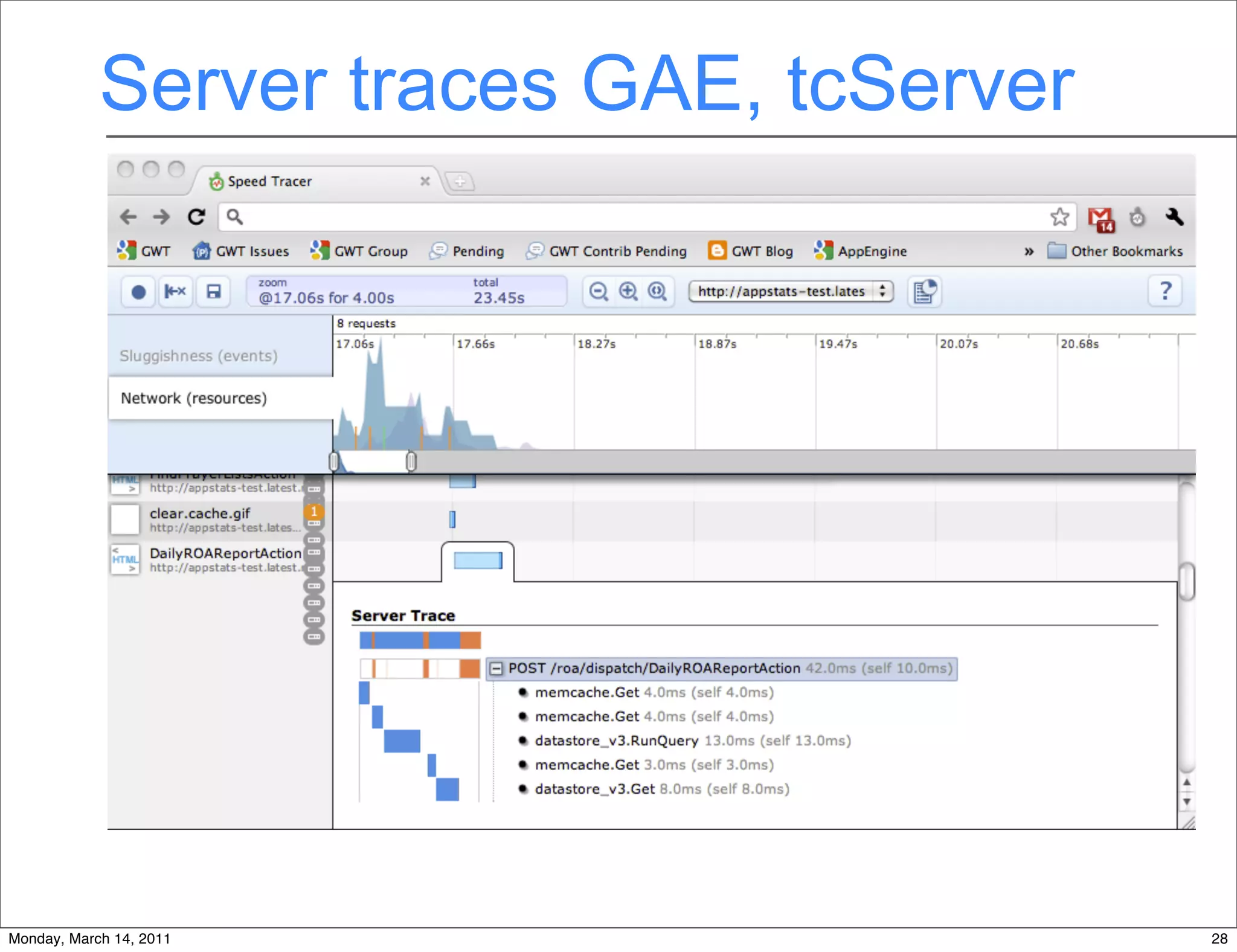The image size is (1237, 952).
Task: Close the Speed Tracer tab
Action: (x=425, y=181)
